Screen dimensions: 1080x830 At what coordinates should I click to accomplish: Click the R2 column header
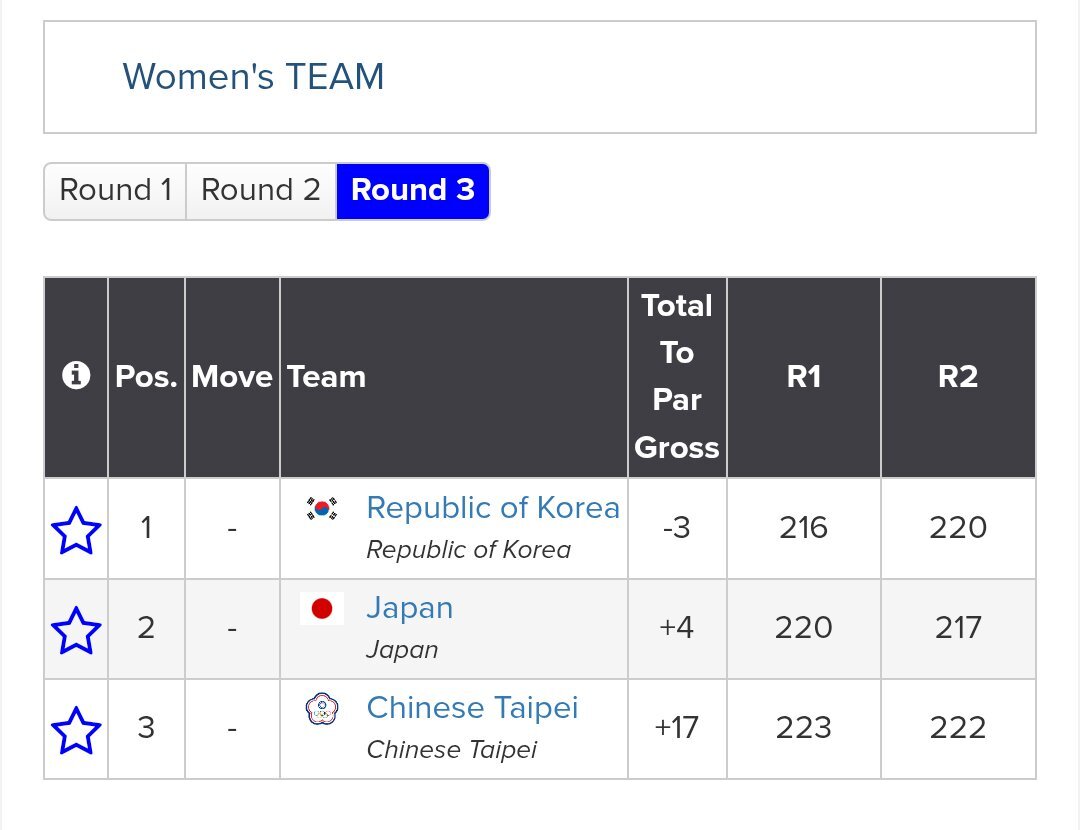(x=958, y=377)
